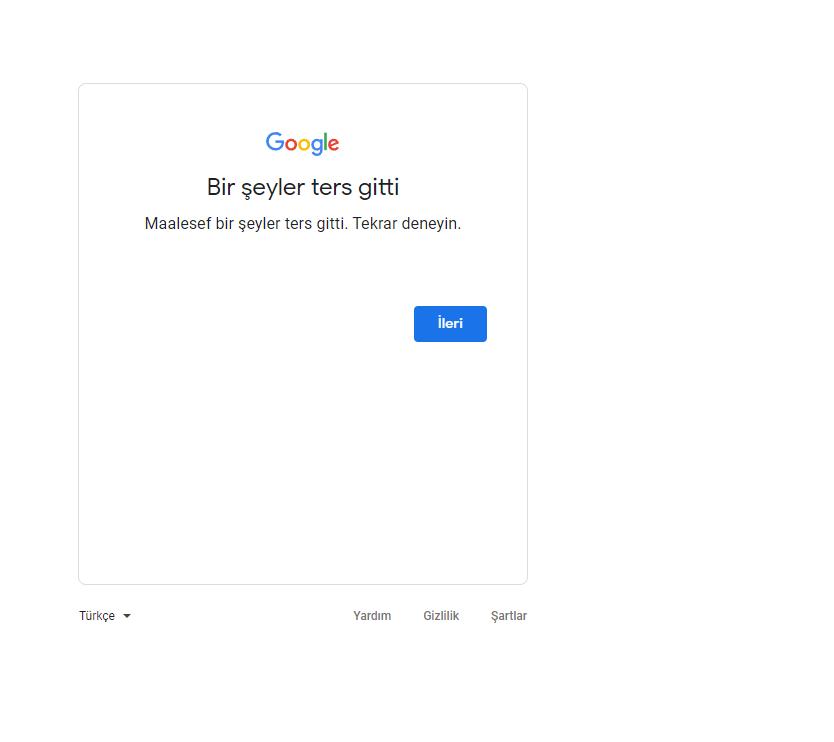Open the Türkçe language dropdown
Screen dimensions: 834x742
point(105,615)
